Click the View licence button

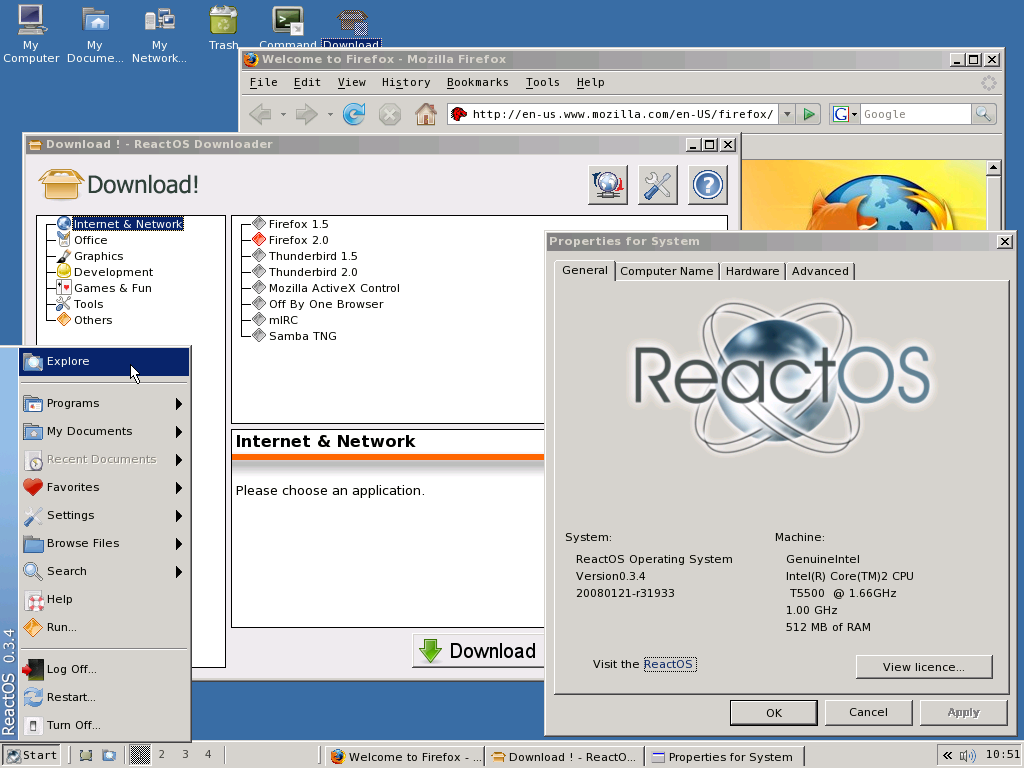(922, 666)
